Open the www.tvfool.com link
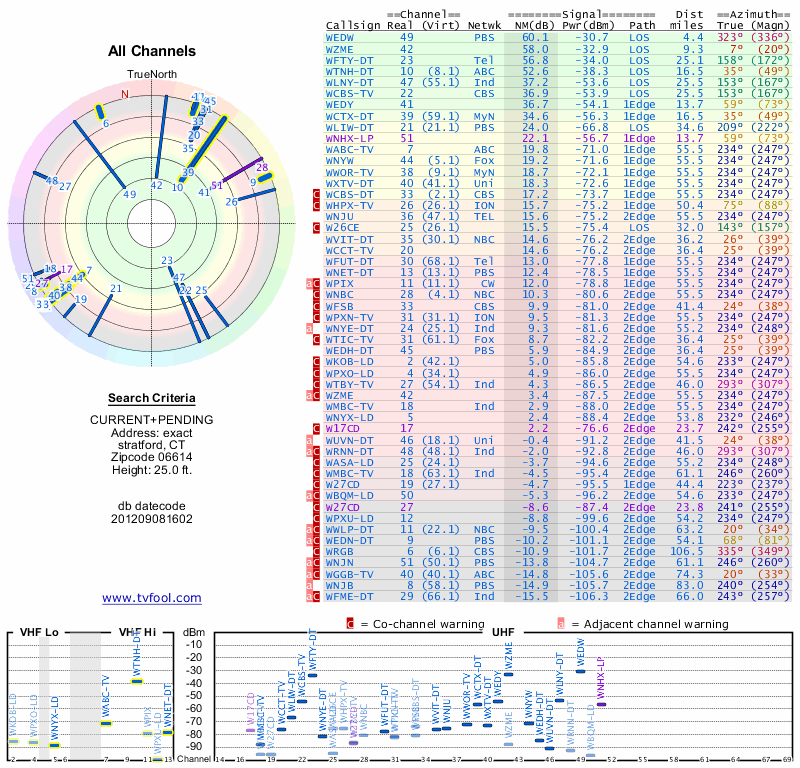The image size is (800, 768). pyautogui.click(x=152, y=598)
